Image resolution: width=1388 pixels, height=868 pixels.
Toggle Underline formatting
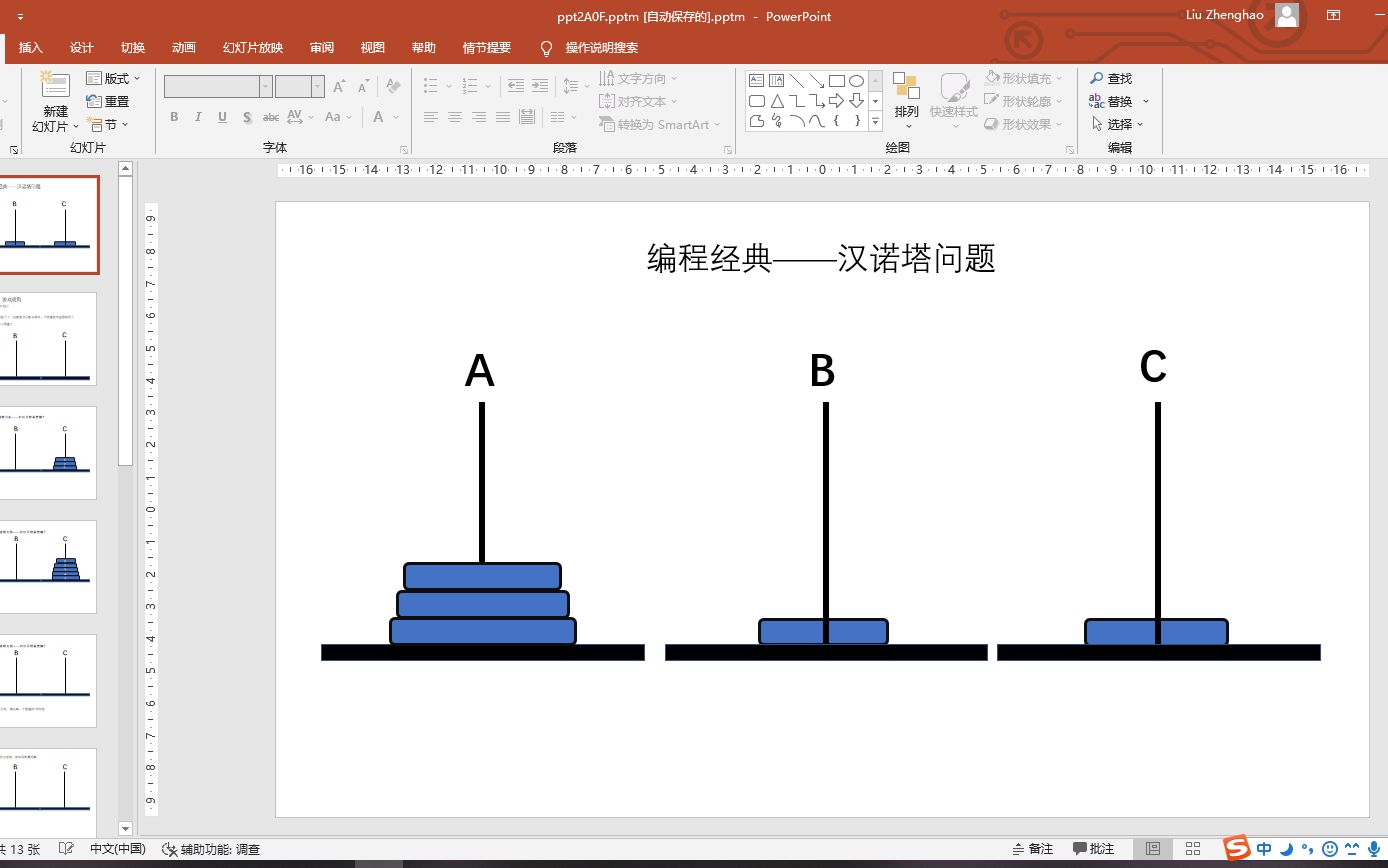[222, 117]
